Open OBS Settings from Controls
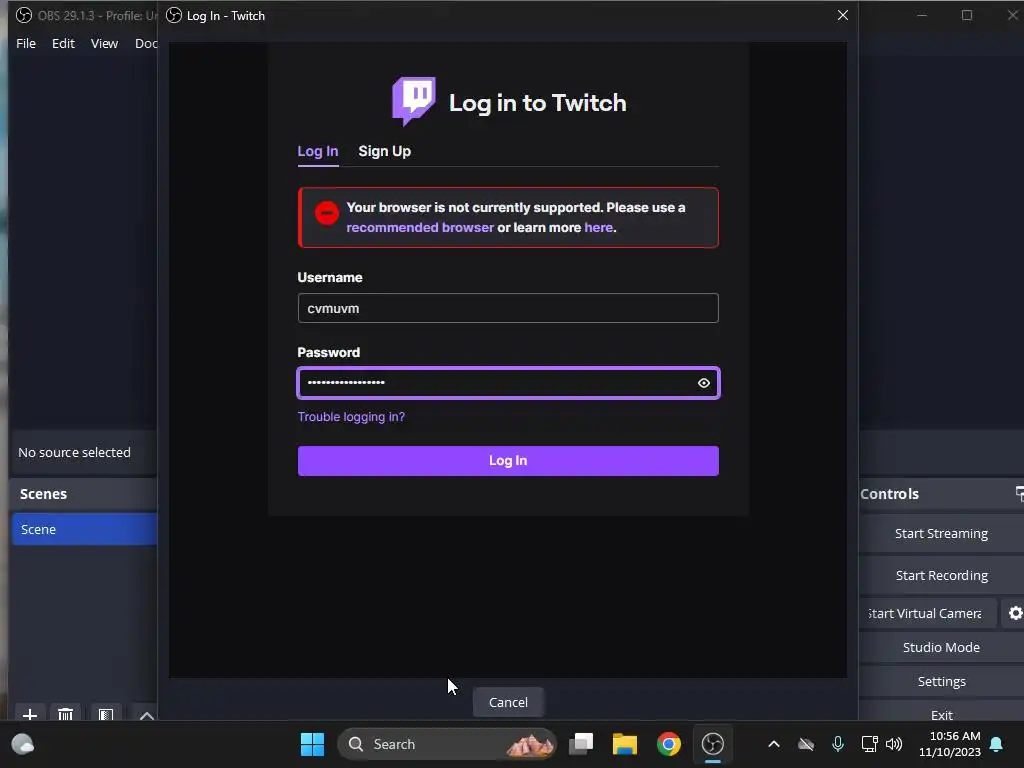This screenshot has width=1024, height=768. click(x=941, y=681)
